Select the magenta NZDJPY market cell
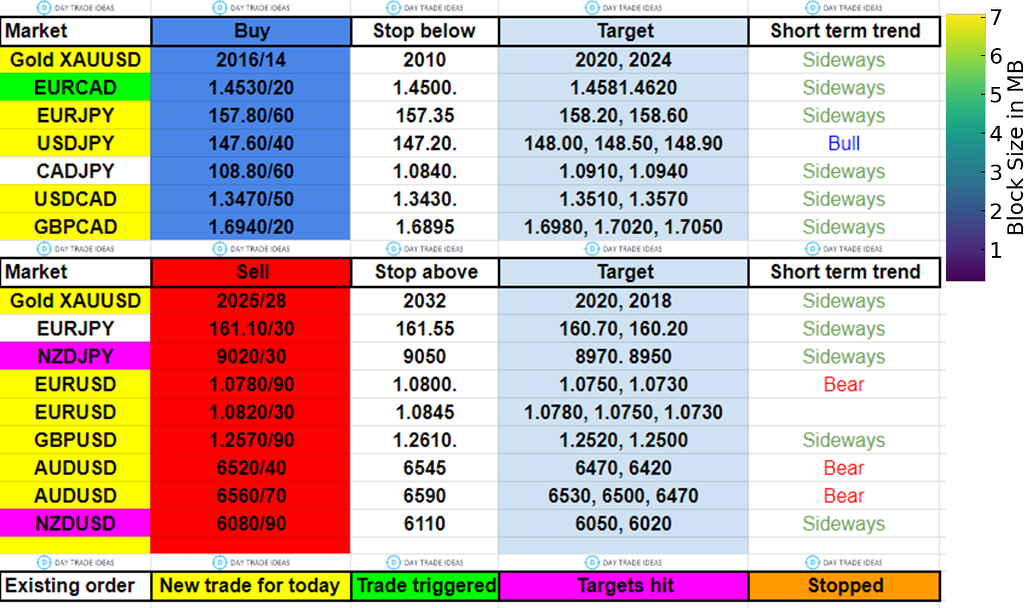Image resolution: width=1035 pixels, height=608 pixels. click(x=75, y=357)
